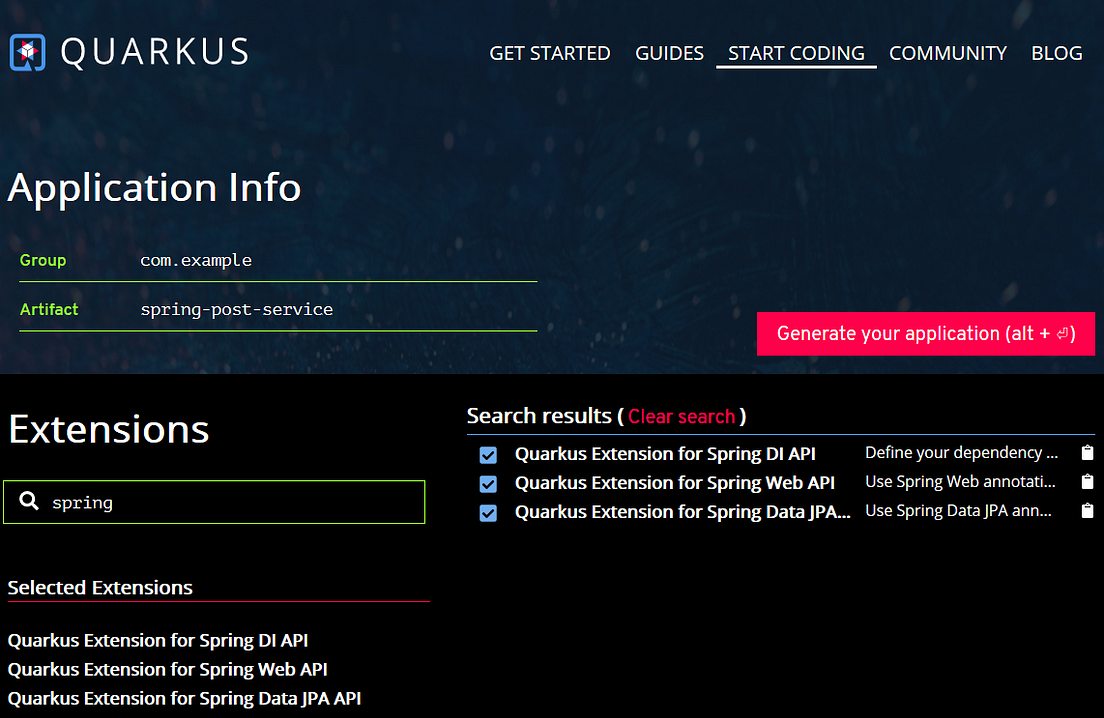Image resolution: width=1104 pixels, height=718 pixels.
Task: Select Spring Data JPA API in Selected Extensions
Action: [184, 698]
